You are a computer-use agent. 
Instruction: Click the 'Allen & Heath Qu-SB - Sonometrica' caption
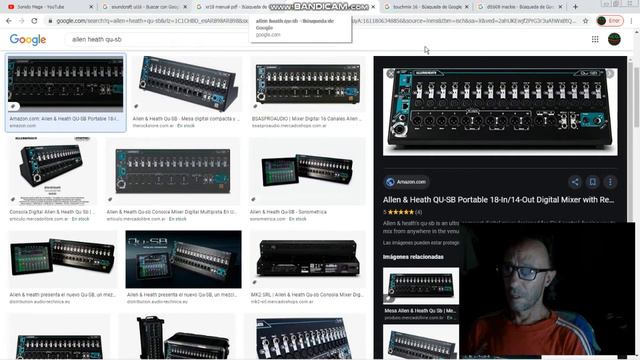pyautogui.click(x=288, y=212)
